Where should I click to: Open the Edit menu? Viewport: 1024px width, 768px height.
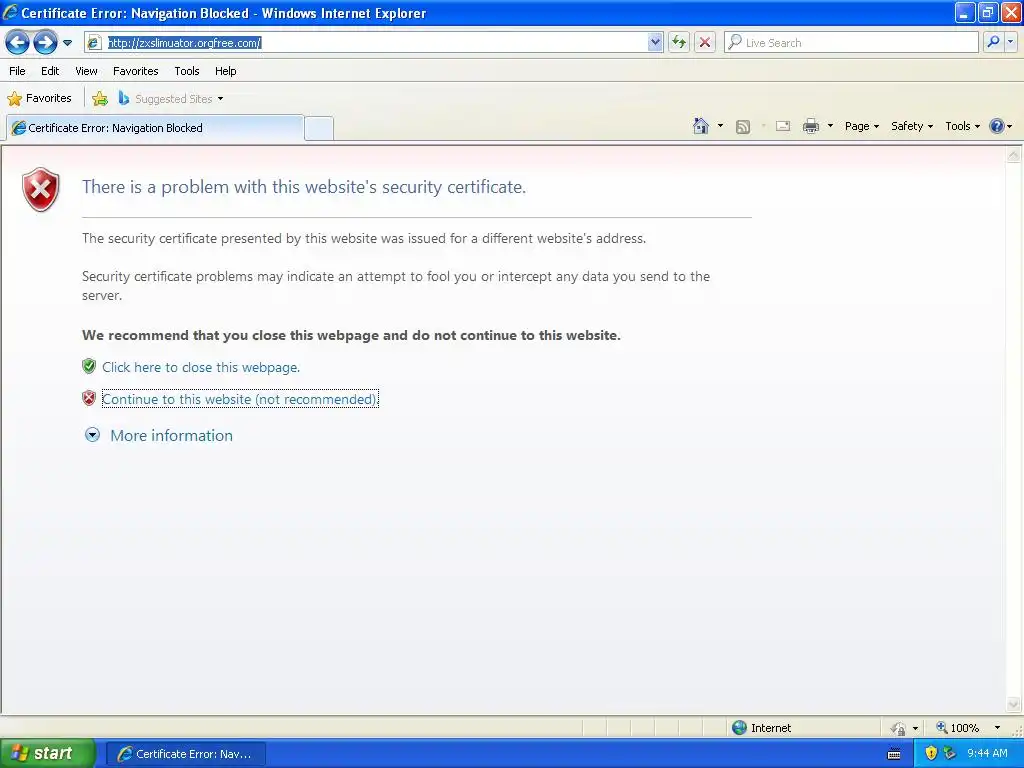point(50,71)
